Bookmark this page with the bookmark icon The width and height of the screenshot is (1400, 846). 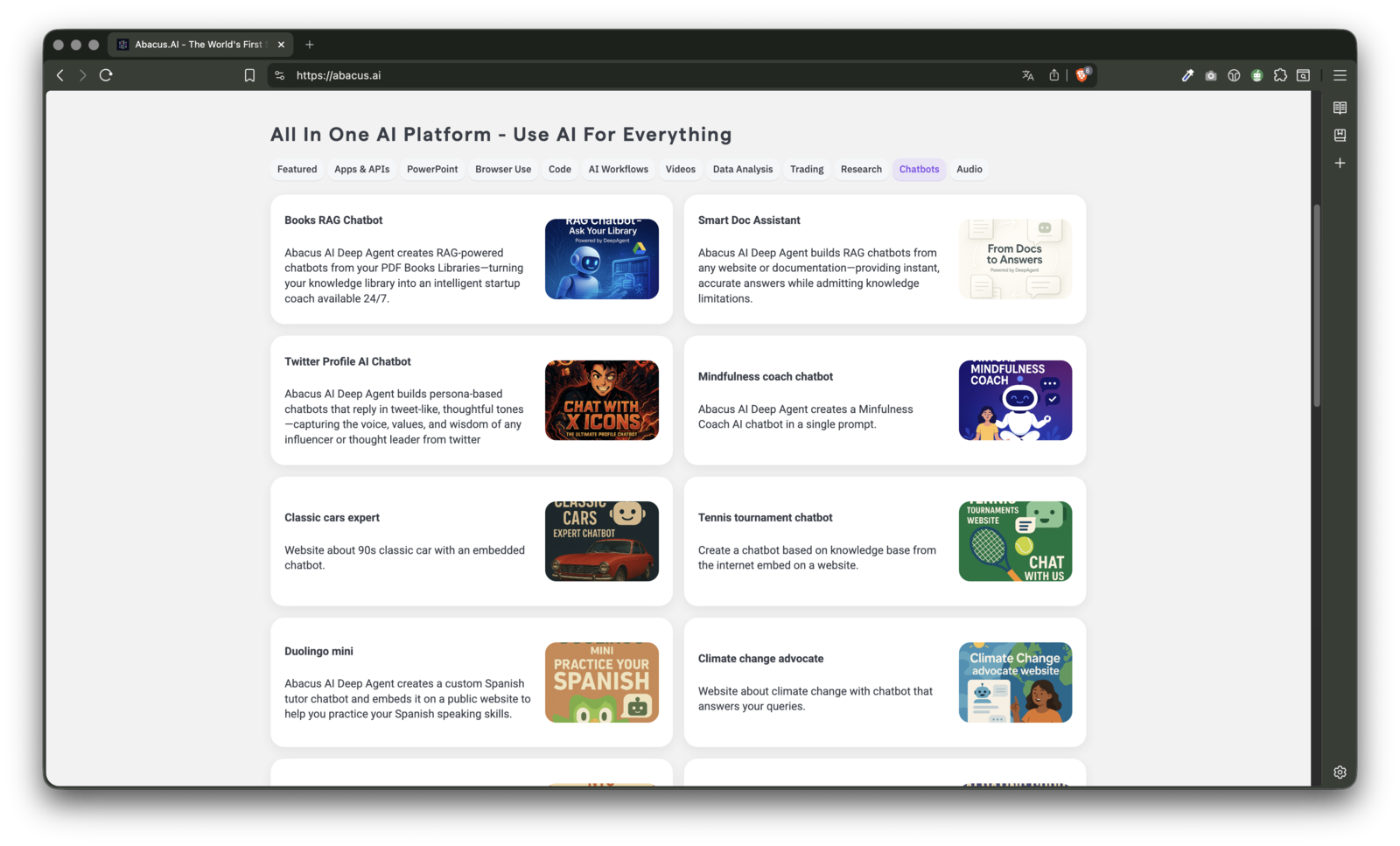(x=249, y=75)
